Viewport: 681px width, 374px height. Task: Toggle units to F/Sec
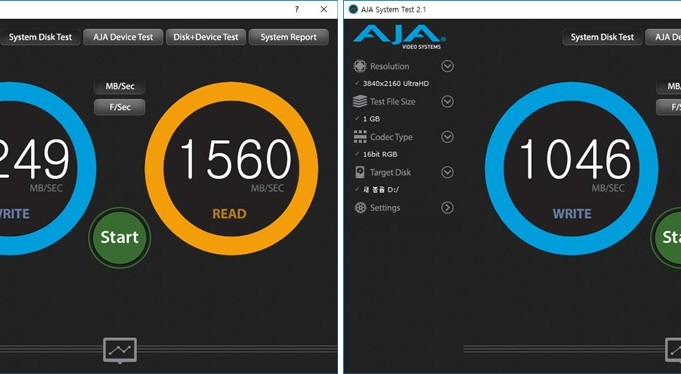[x=120, y=107]
